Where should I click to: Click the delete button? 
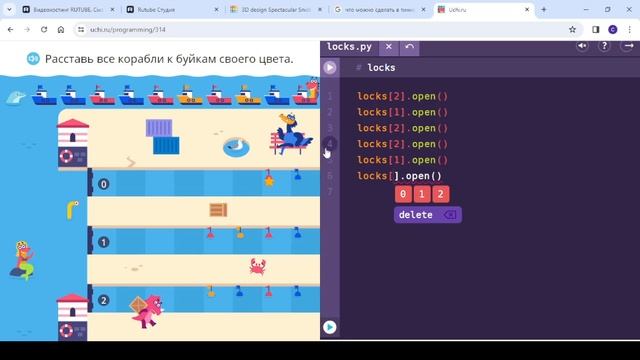[428, 215]
